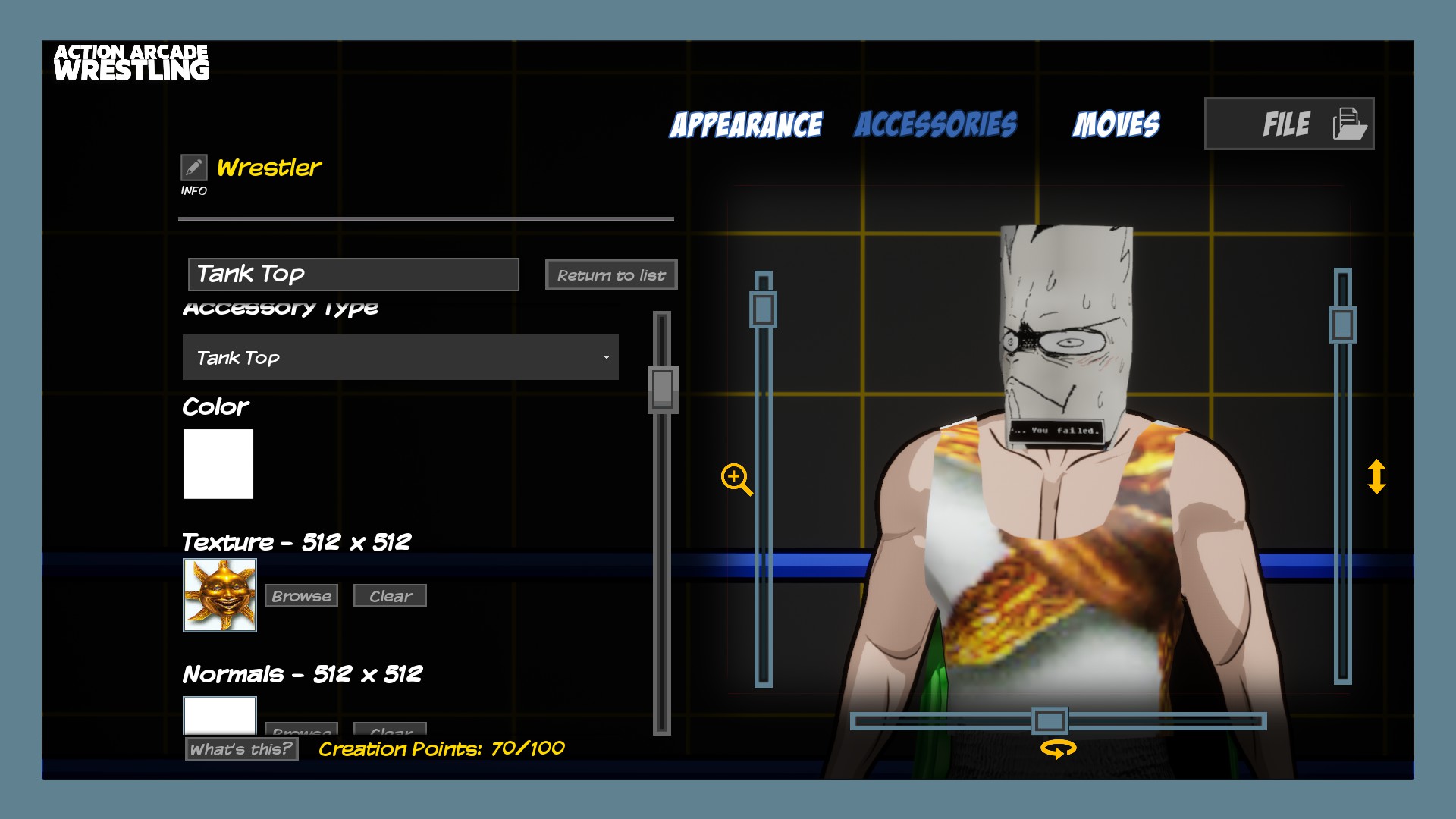Click the Tank Top dropdown arrow
1456x819 pixels.
point(606,357)
